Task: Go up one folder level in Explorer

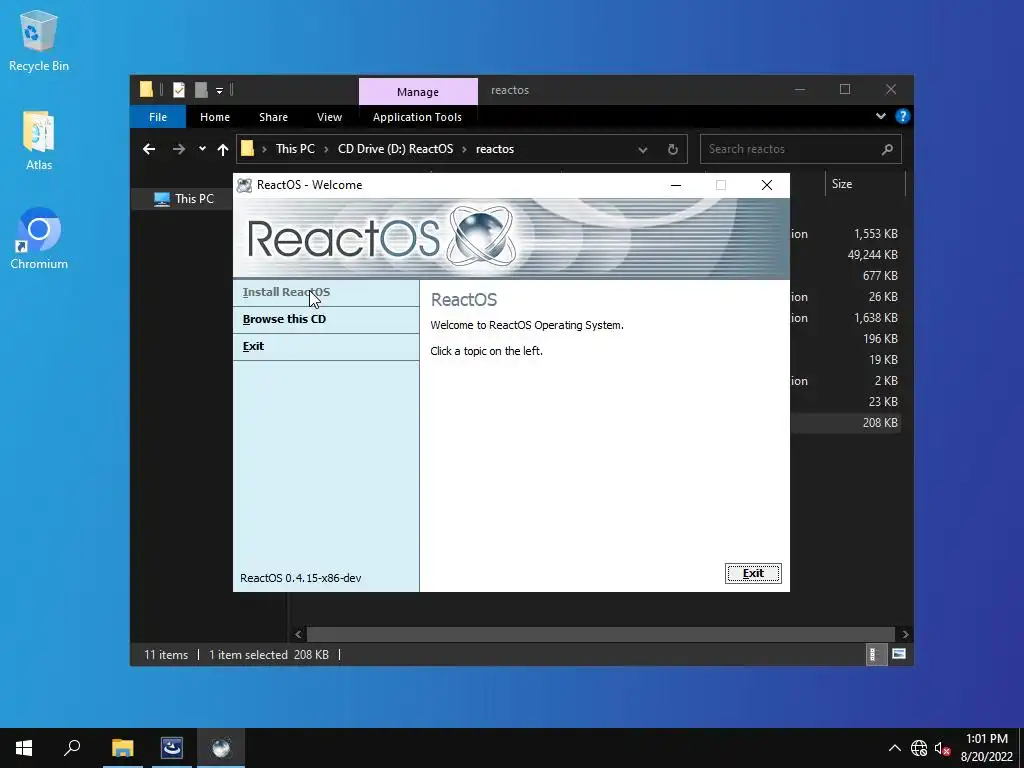Action: tap(223, 150)
